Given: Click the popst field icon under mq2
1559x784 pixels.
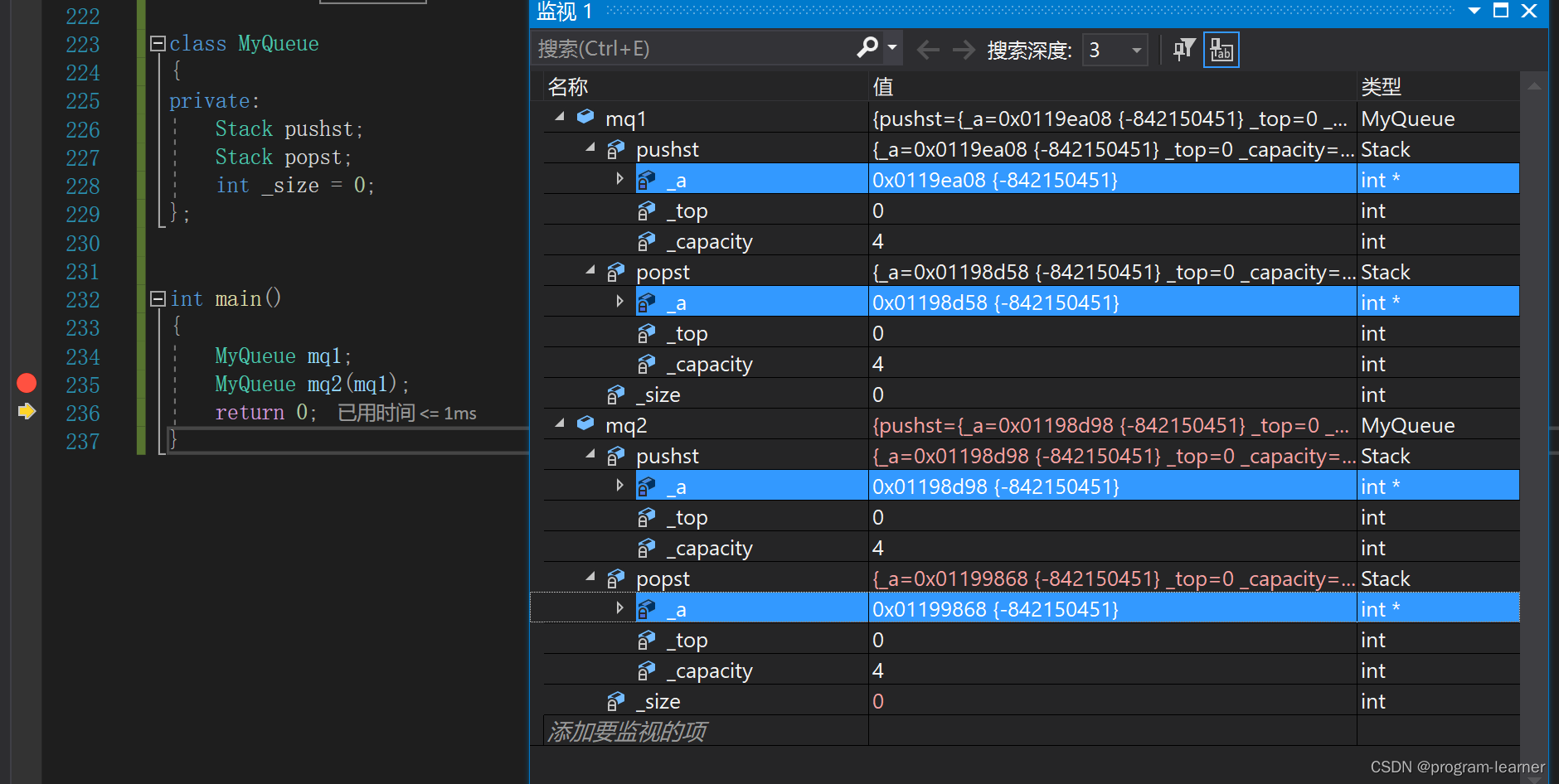Looking at the screenshot, I should [615, 578].
